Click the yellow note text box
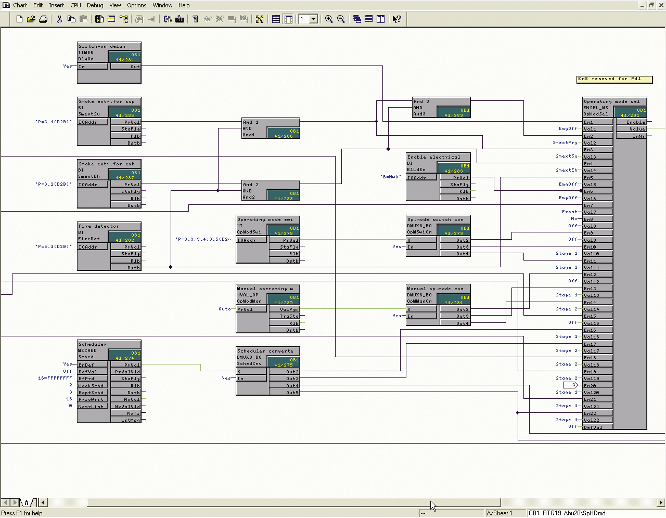The image size is (666, 518). [x=613, y=78]
